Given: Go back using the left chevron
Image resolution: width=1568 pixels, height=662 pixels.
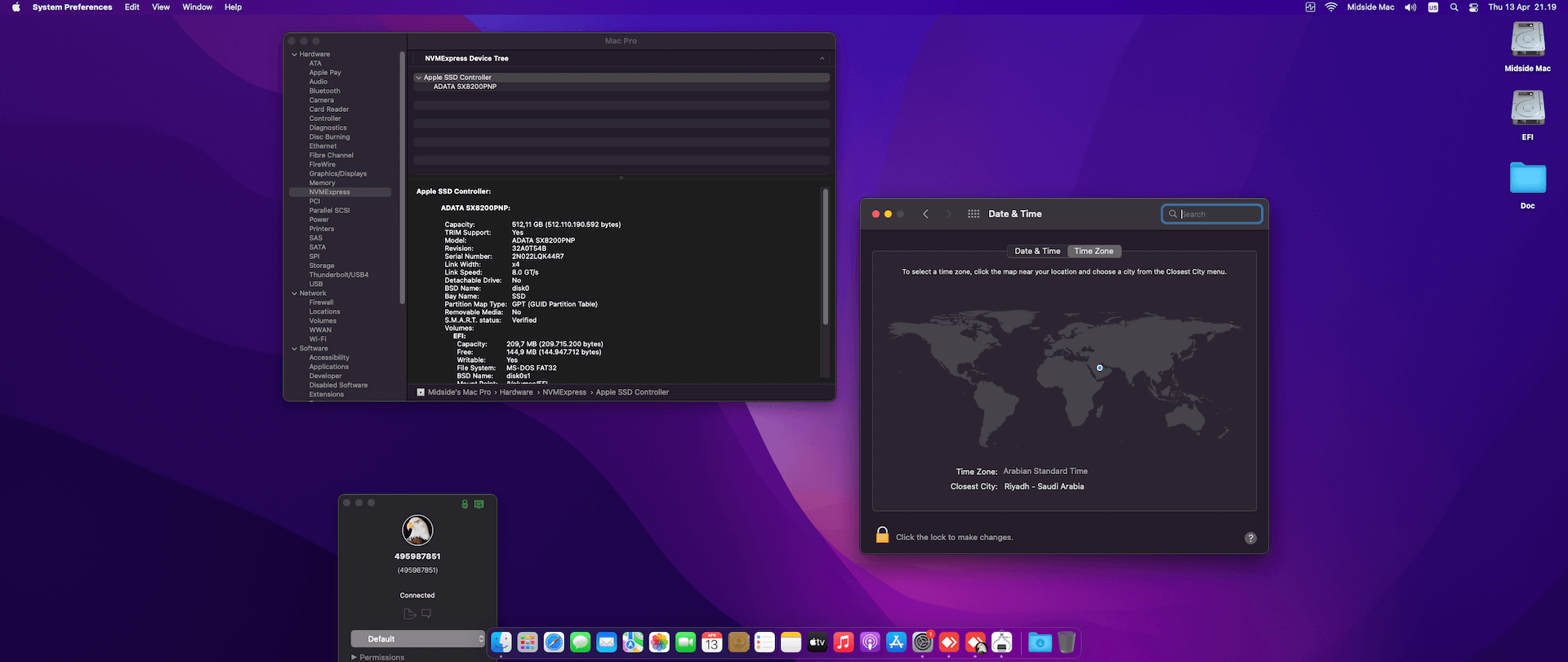Looking at the screenshot, I should (x=925, y=214).
